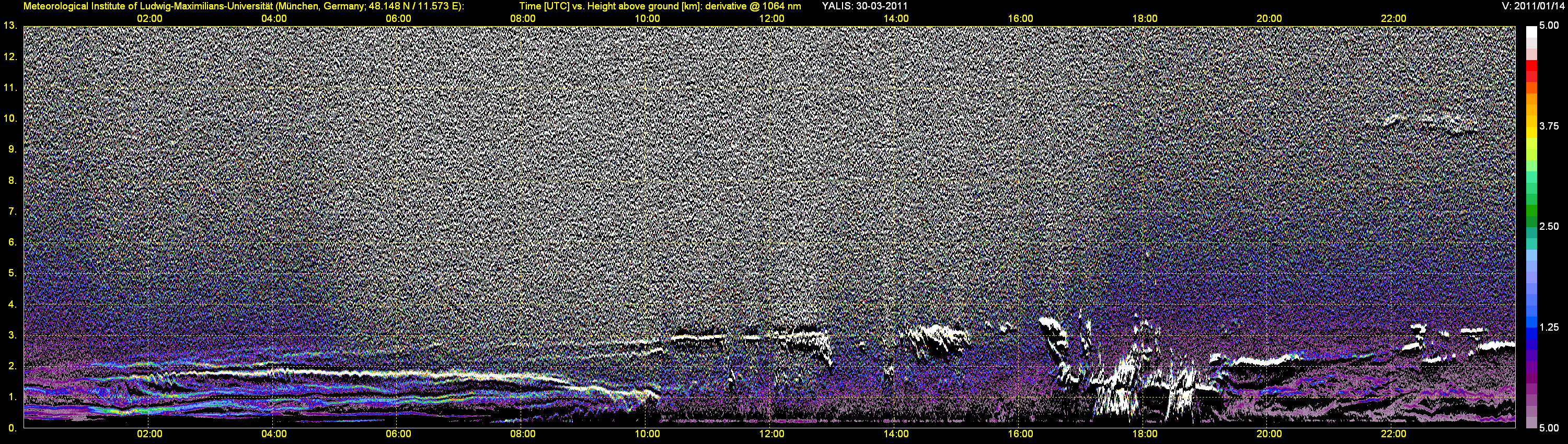The image size is (1568, 444).
Task: Click the 2.50 color scale value
Action: pos(1549,226)
